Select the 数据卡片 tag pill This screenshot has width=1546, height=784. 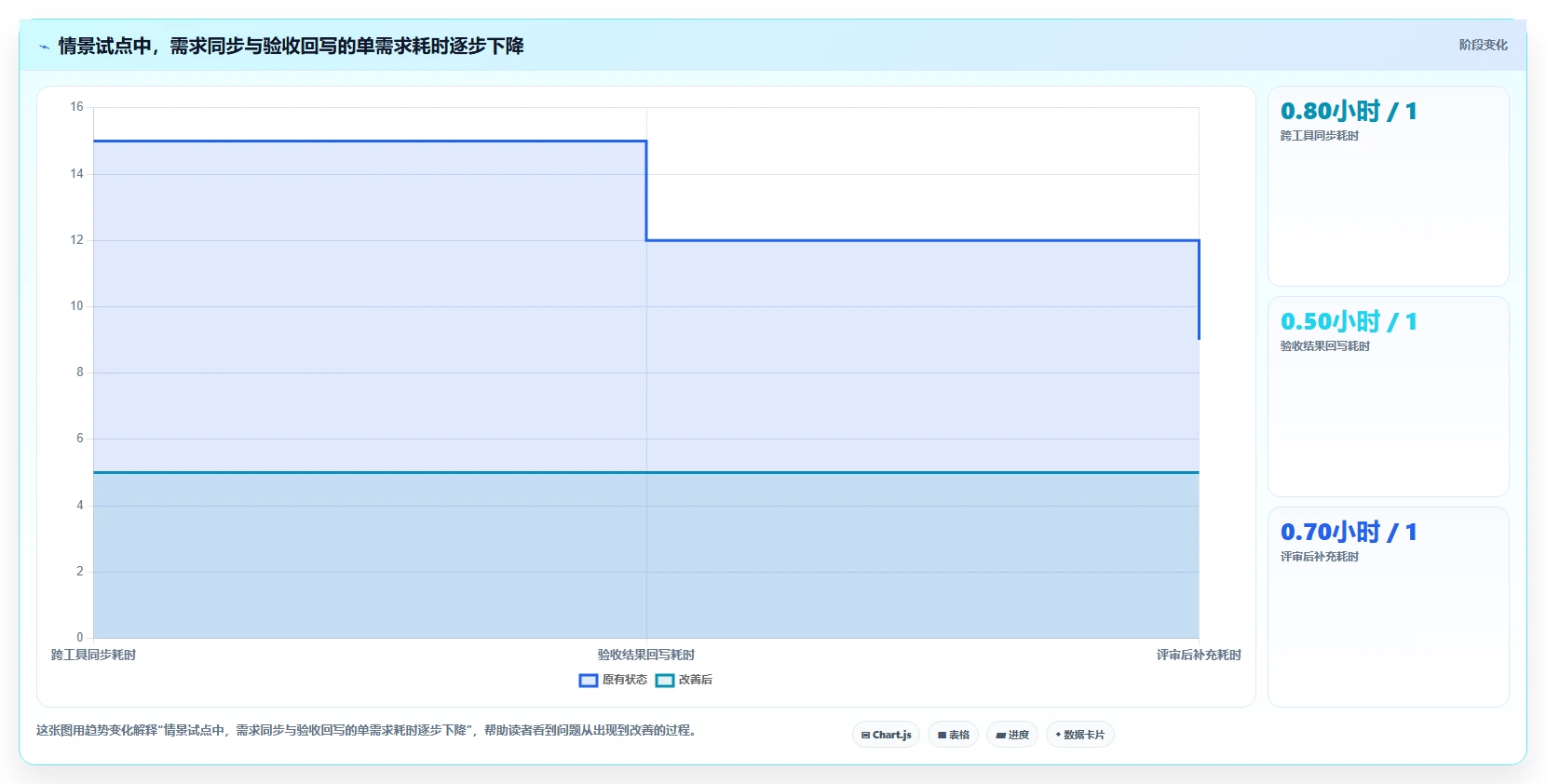click(1080, 735)
